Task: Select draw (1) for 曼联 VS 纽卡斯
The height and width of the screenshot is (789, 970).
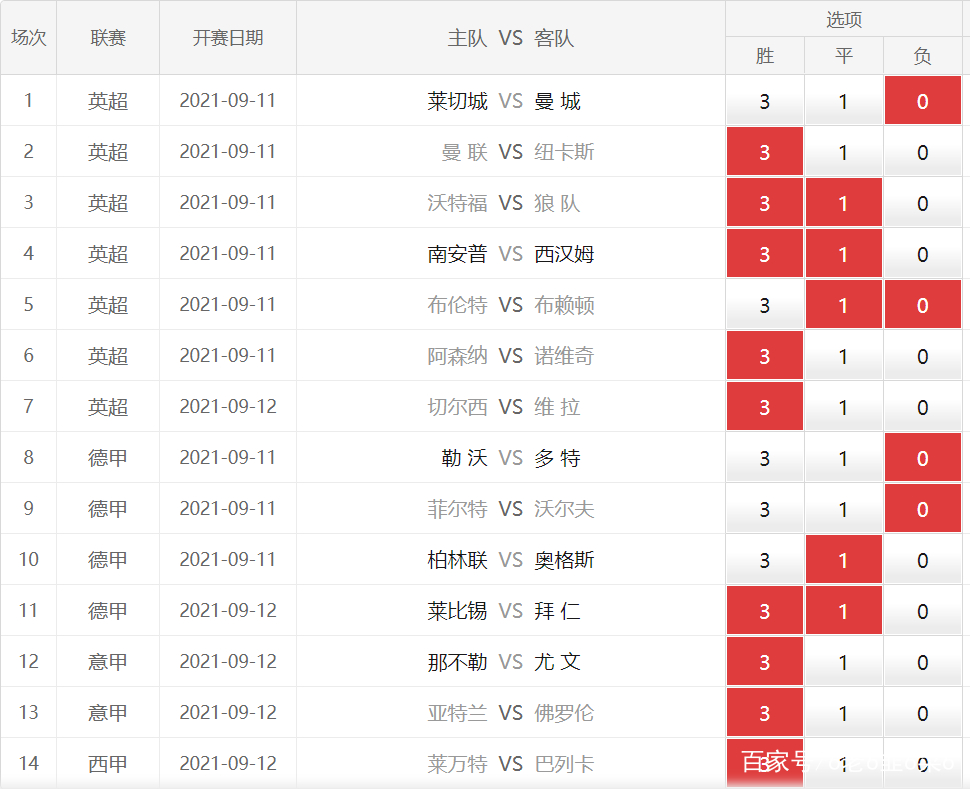Action: click(x=843, y=152)
